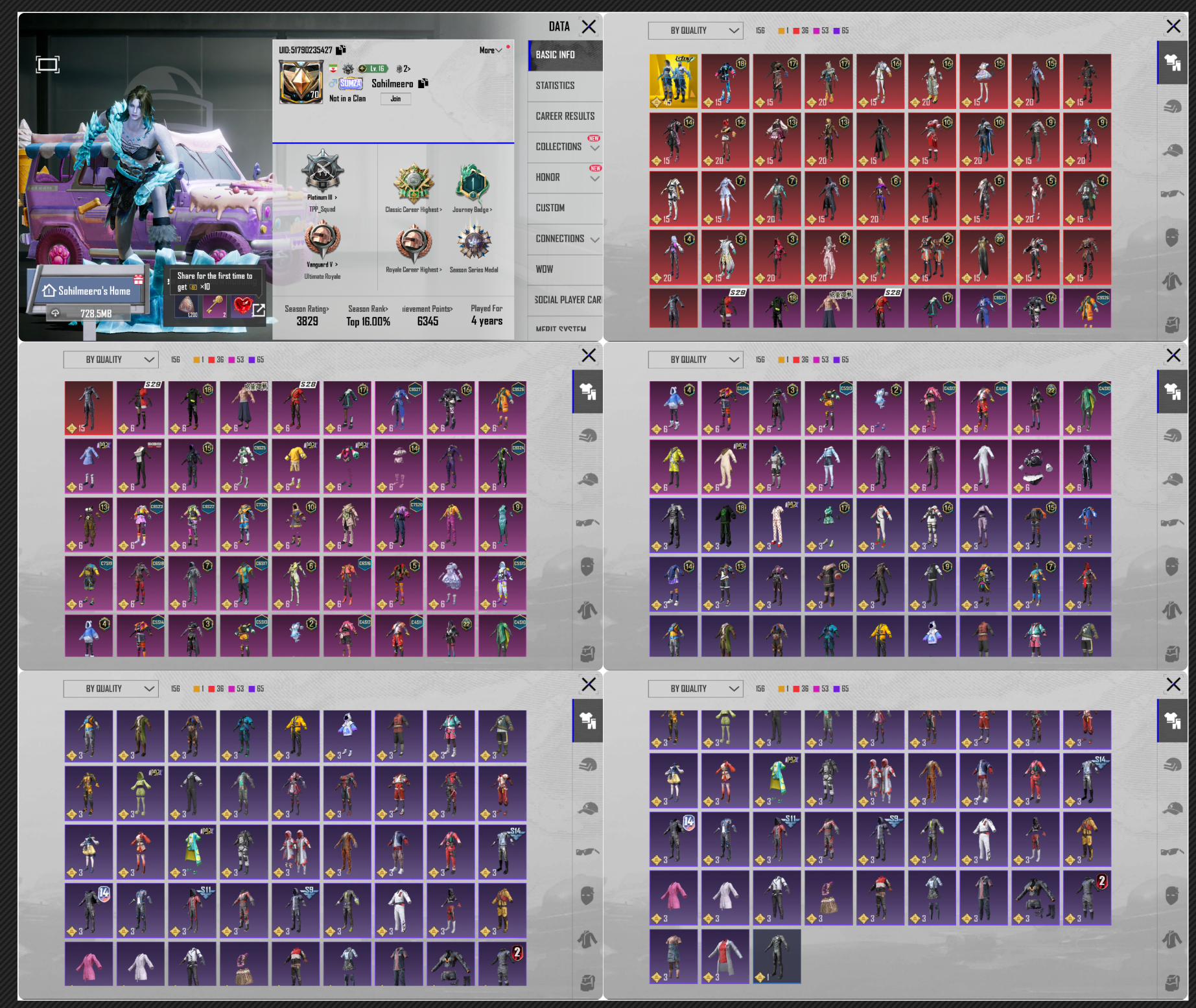The image size is (1196, 1008).
Task: Select the face mask icon in middle-right inventory
Action: tap(1172, 567)
